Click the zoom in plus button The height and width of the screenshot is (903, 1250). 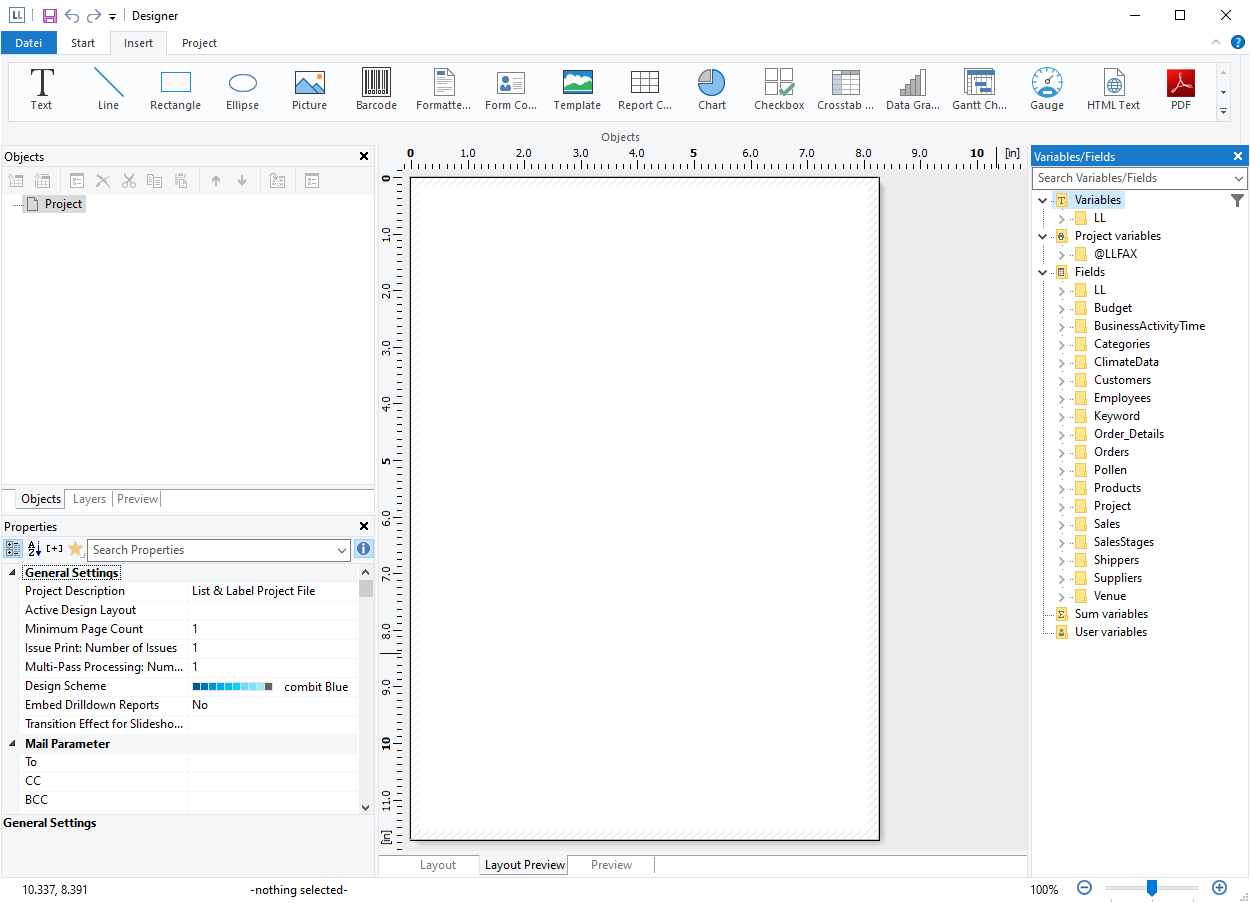(x=1219, y=888)
